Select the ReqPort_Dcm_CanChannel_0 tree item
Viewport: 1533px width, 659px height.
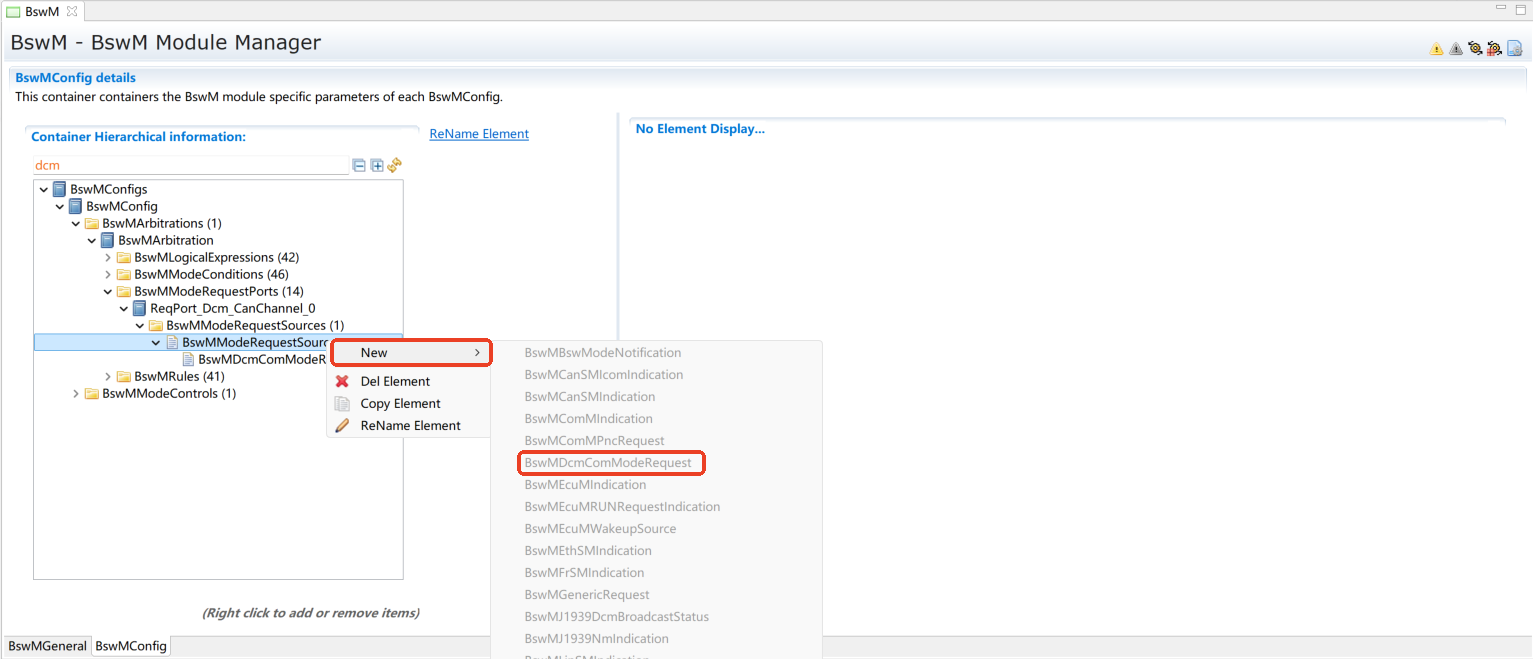pos(232,308)
